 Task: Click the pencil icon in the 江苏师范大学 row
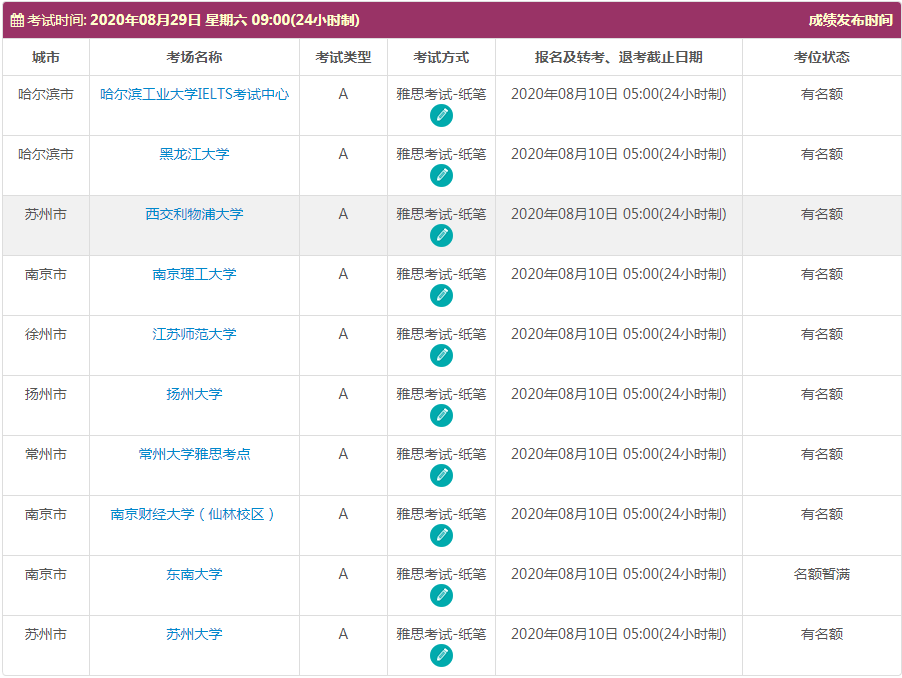[441, 356]
